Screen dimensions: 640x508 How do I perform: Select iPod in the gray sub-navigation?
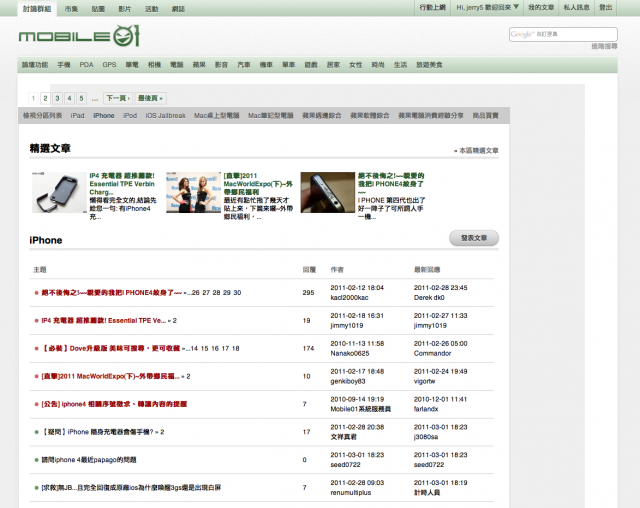click(130, 115)
